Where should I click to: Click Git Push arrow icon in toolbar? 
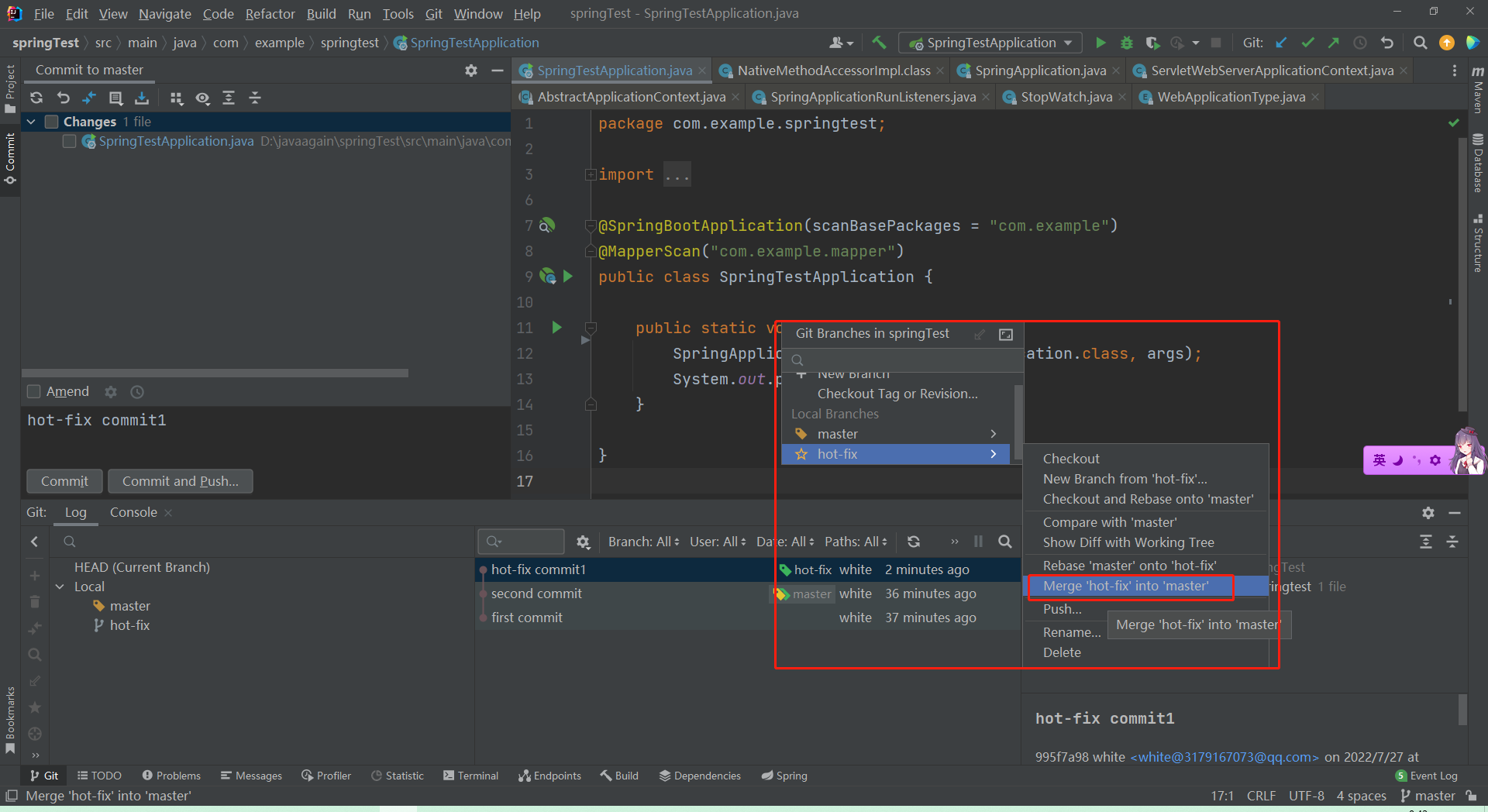coord(1334,43)
